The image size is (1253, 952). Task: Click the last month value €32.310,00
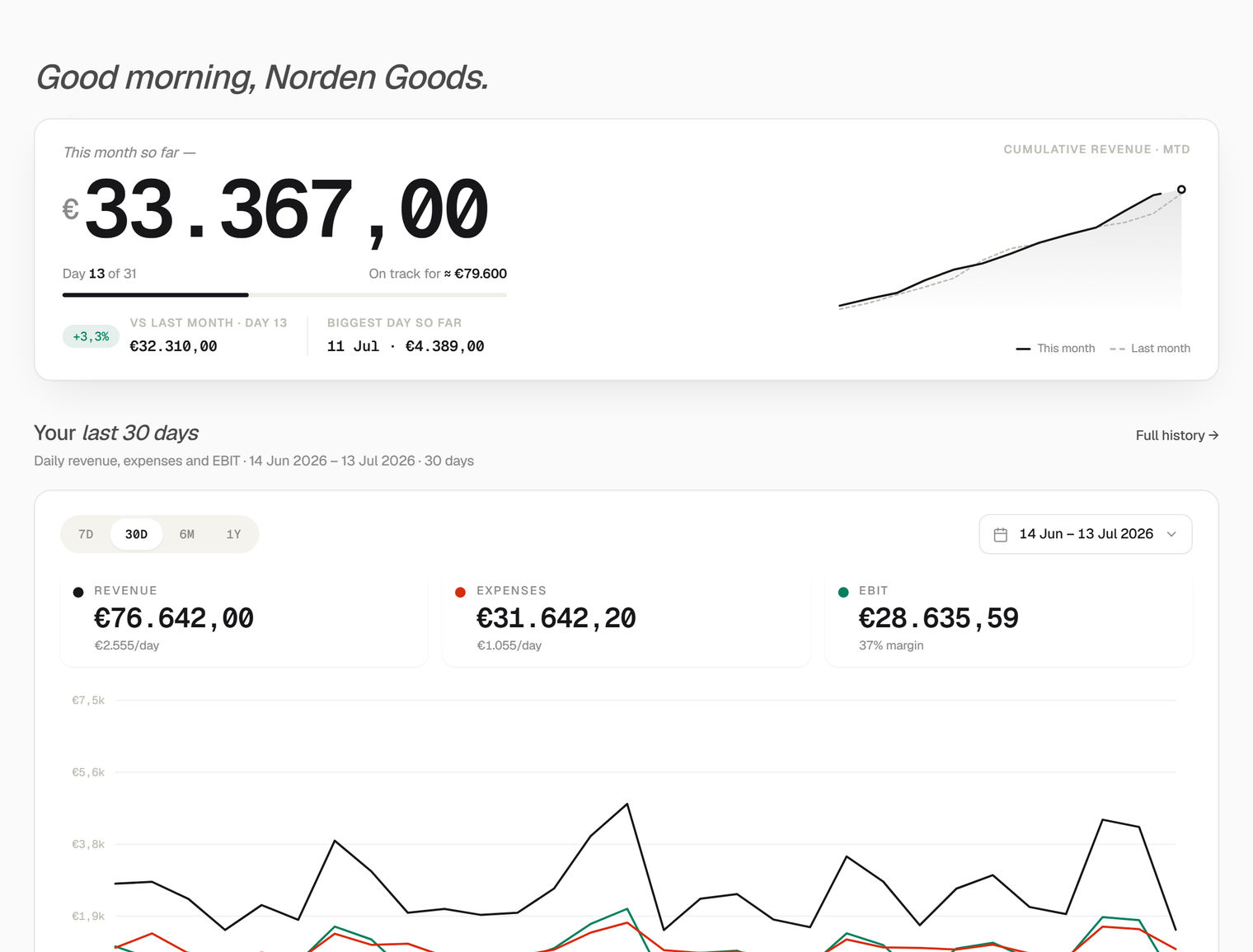pos(173,346)
